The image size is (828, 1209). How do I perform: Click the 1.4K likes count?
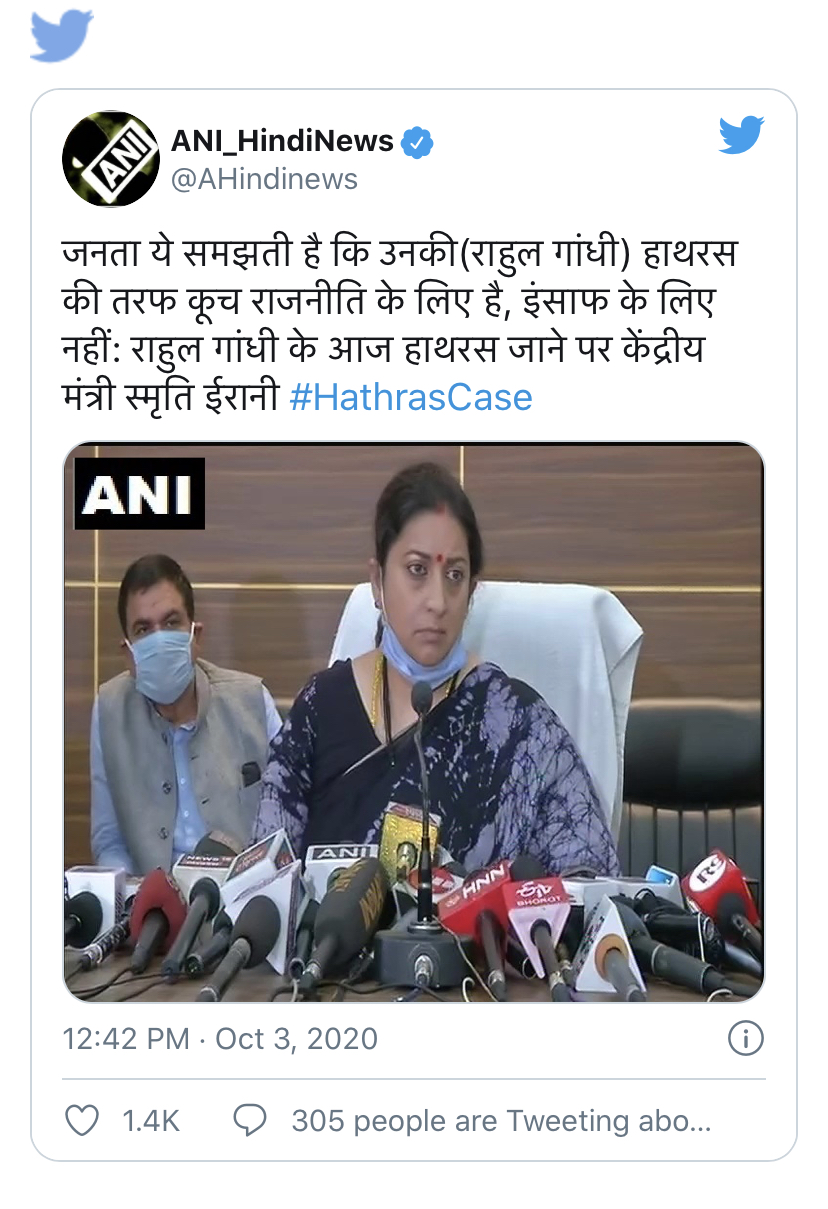click(x=151, y=1121)
